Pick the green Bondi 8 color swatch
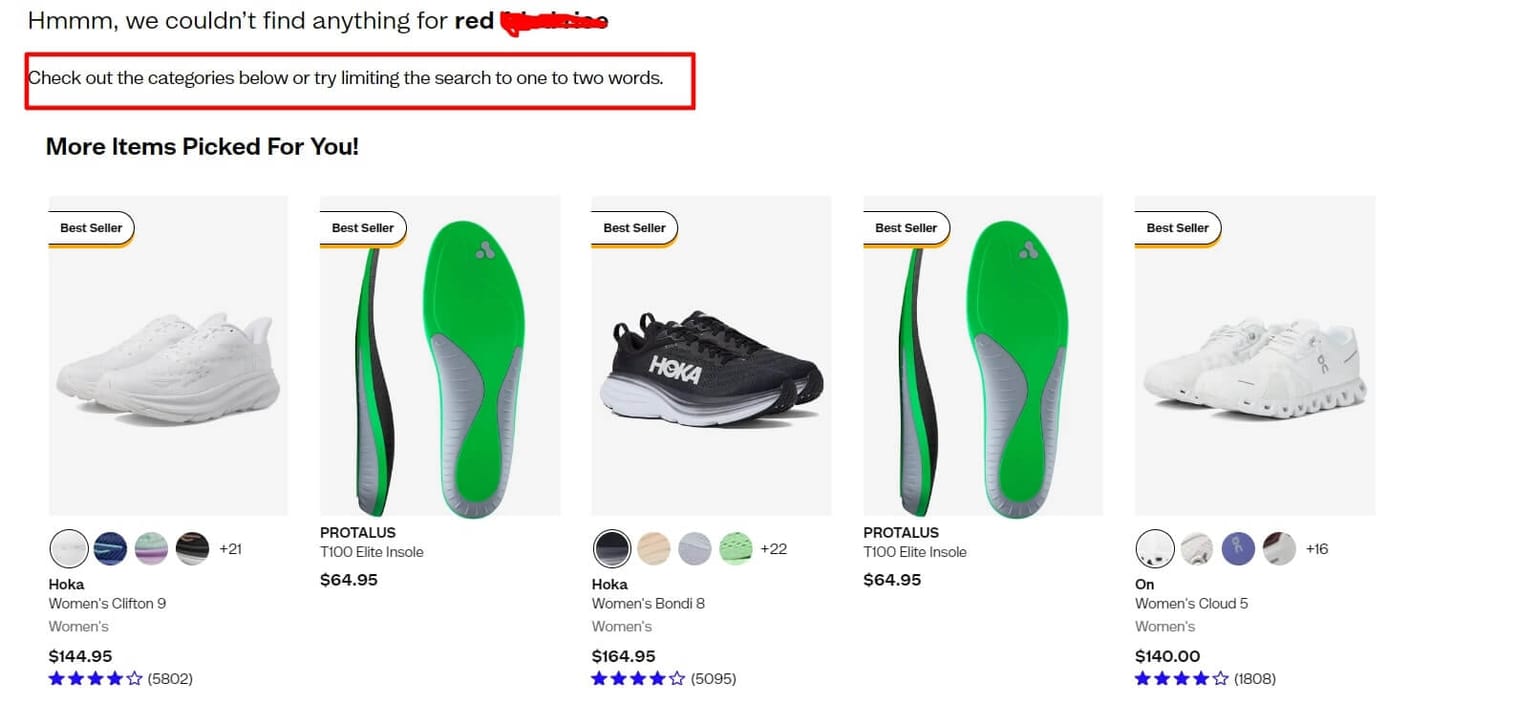The width and height of the screenshot is (1536, 726). tap(735, 548)
